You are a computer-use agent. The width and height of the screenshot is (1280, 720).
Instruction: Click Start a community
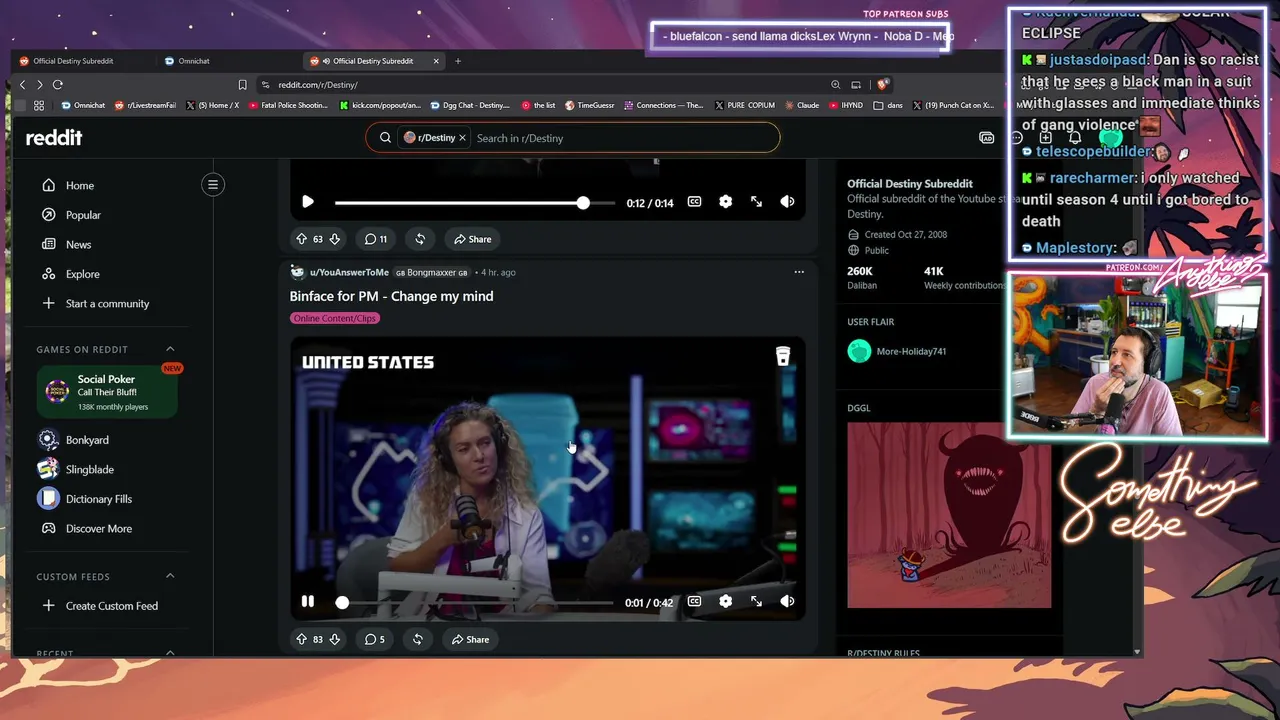click(107, 303)
